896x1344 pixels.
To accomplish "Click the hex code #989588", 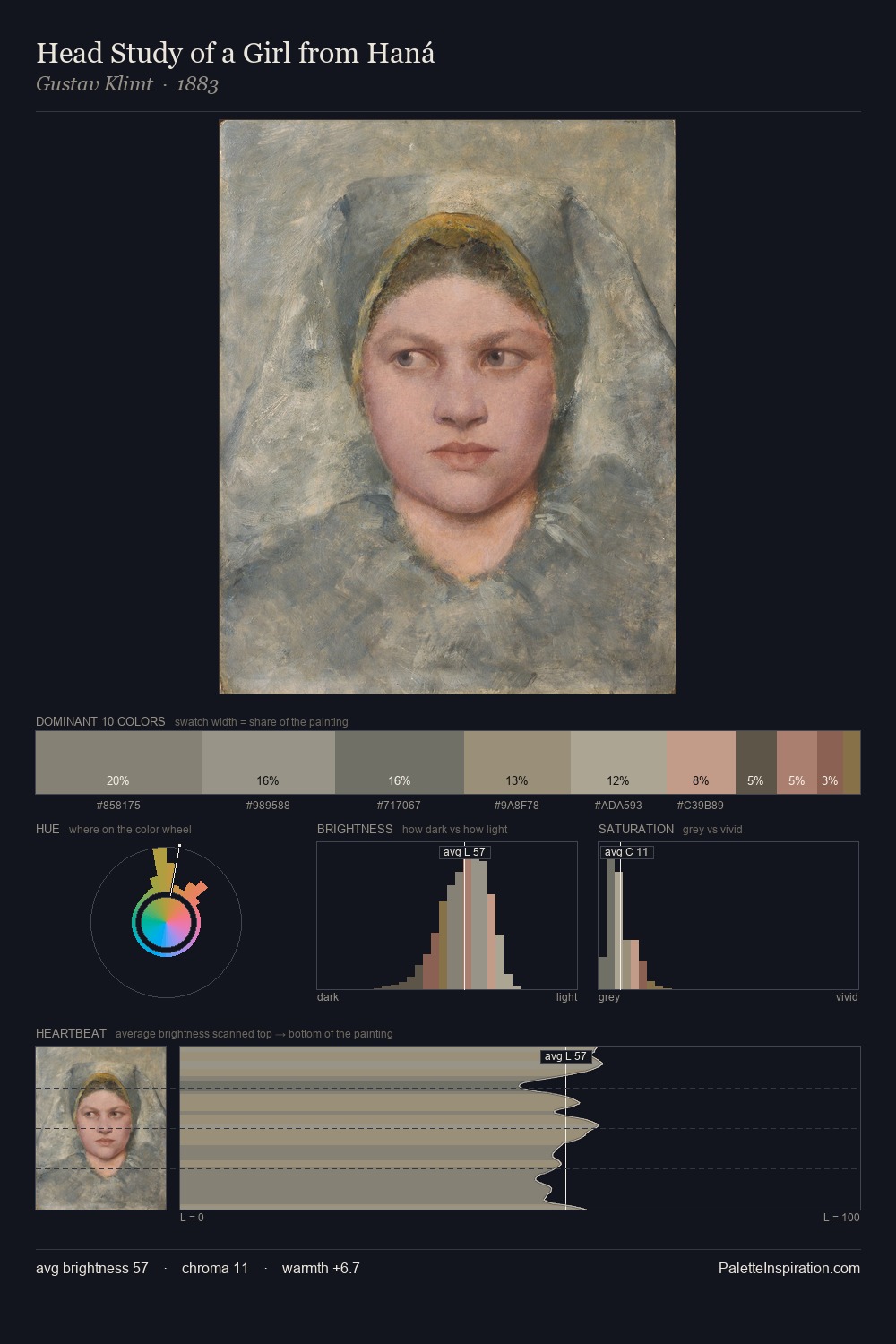I will point(268,806).
